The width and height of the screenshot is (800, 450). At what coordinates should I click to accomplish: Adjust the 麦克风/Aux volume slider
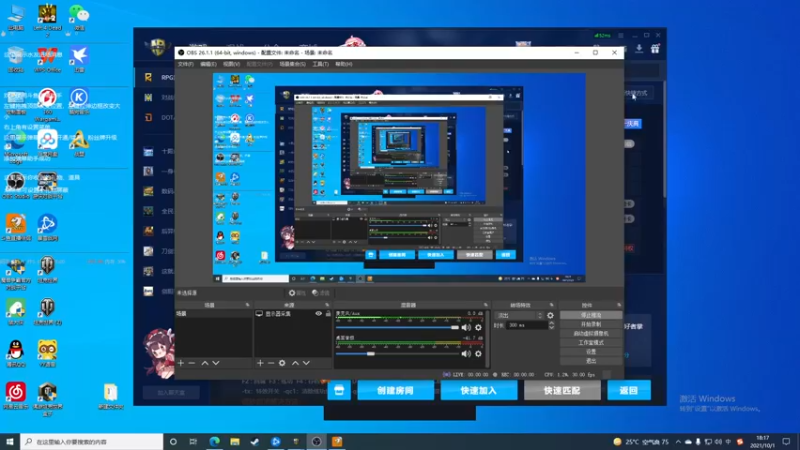[x=397, y=328]
